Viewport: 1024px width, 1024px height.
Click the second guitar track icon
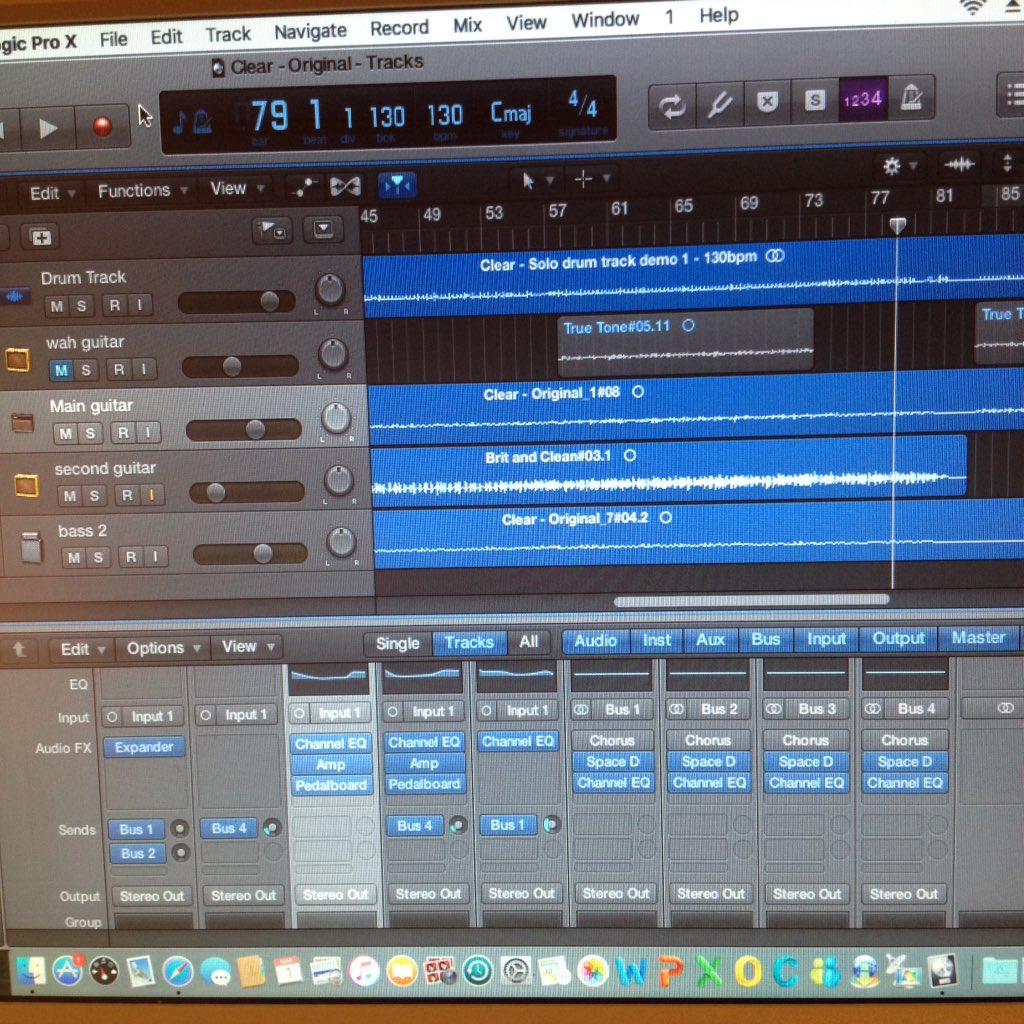pyautogui.click(x=26, y=485)
